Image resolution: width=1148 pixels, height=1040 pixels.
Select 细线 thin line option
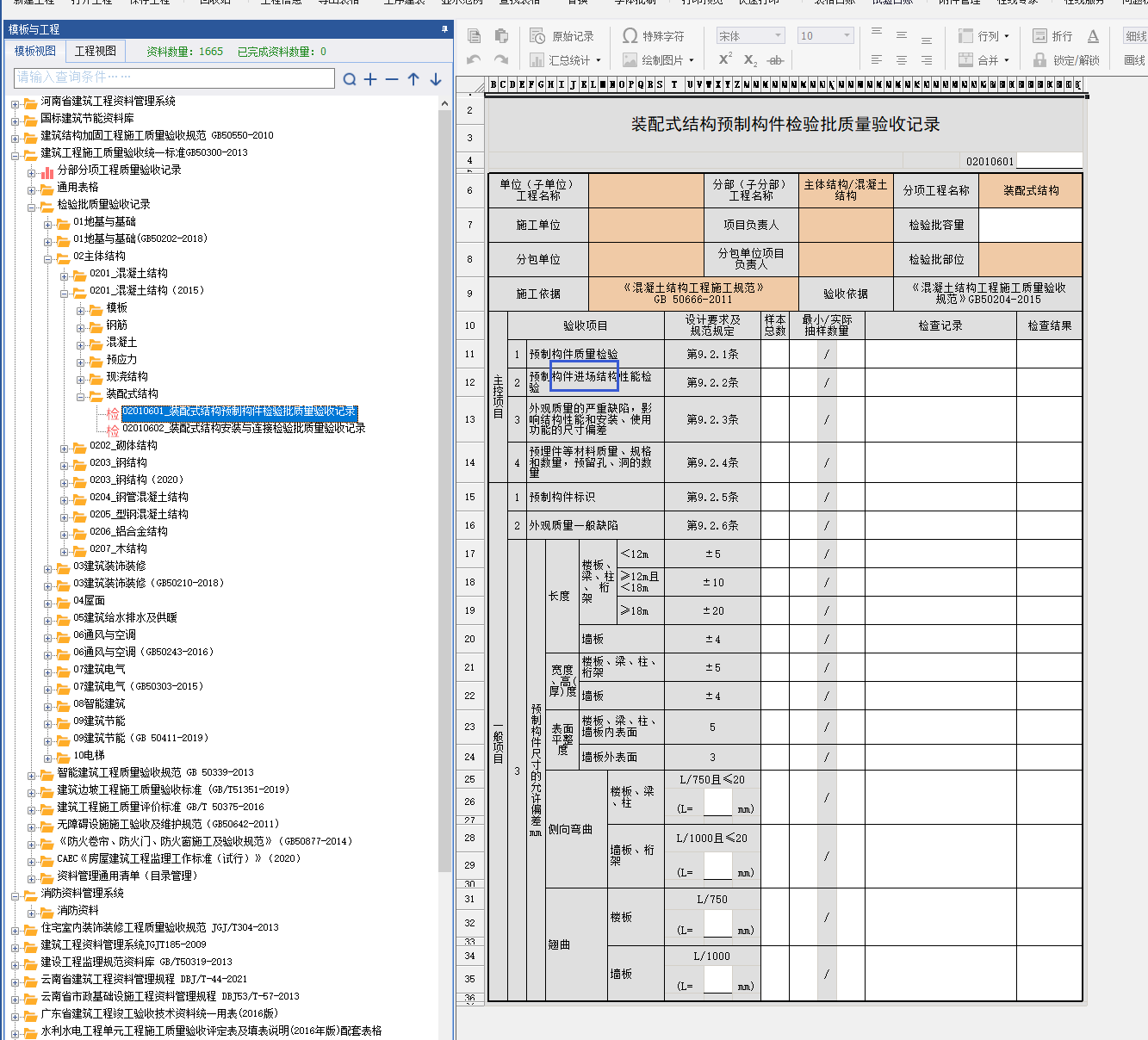tap(1135, 36)
